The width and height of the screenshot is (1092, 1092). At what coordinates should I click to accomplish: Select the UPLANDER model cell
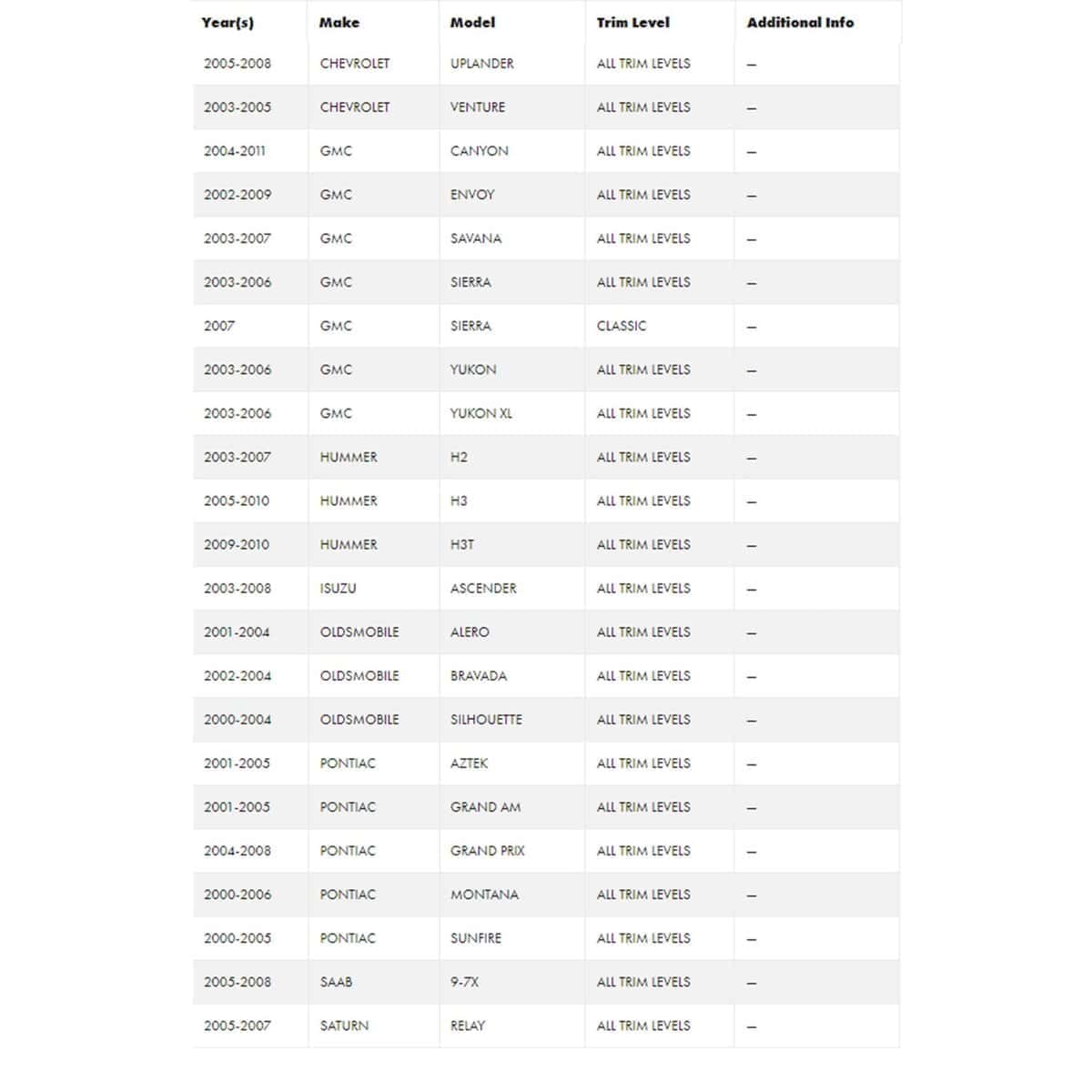481,64
